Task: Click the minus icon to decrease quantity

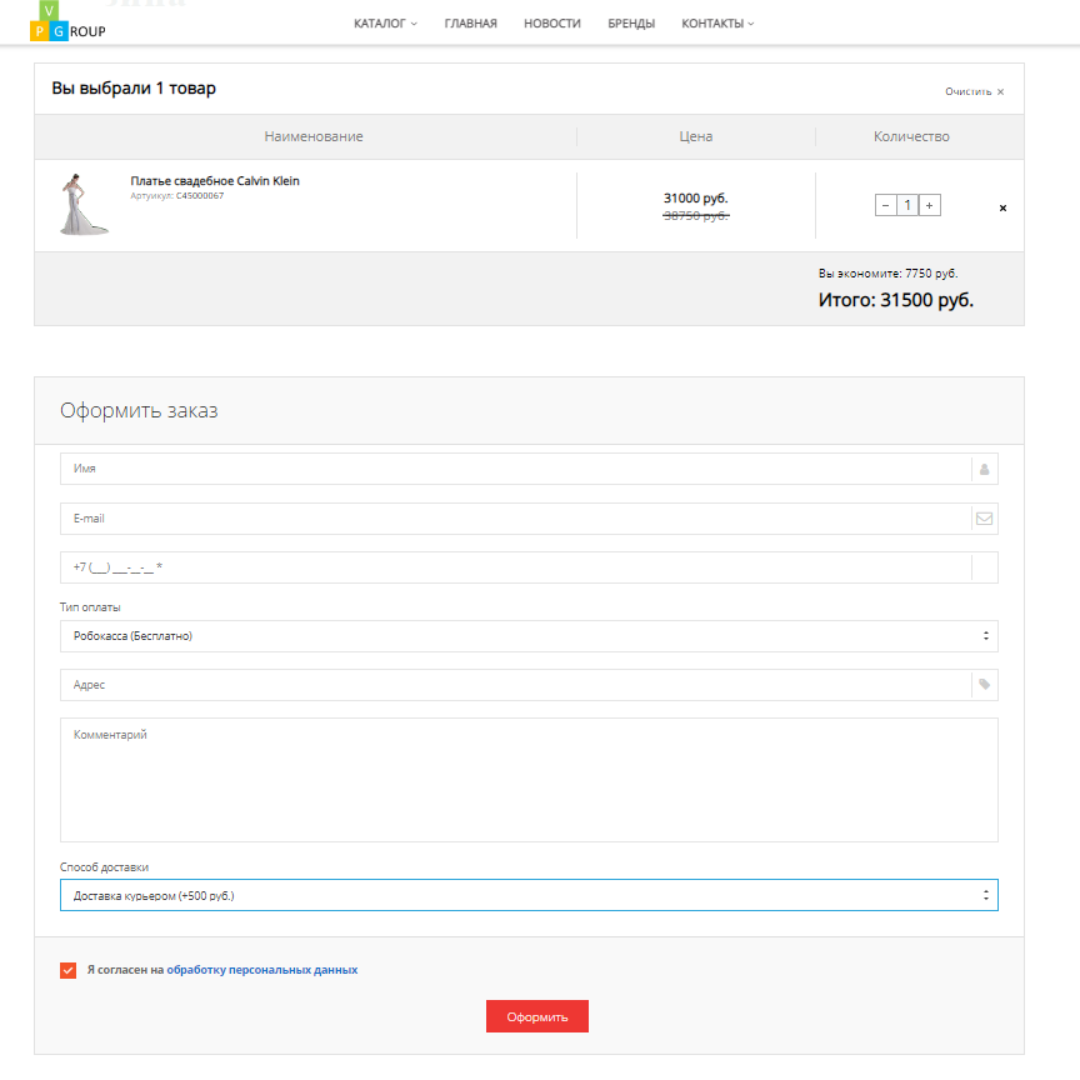Action: [885, 204]
